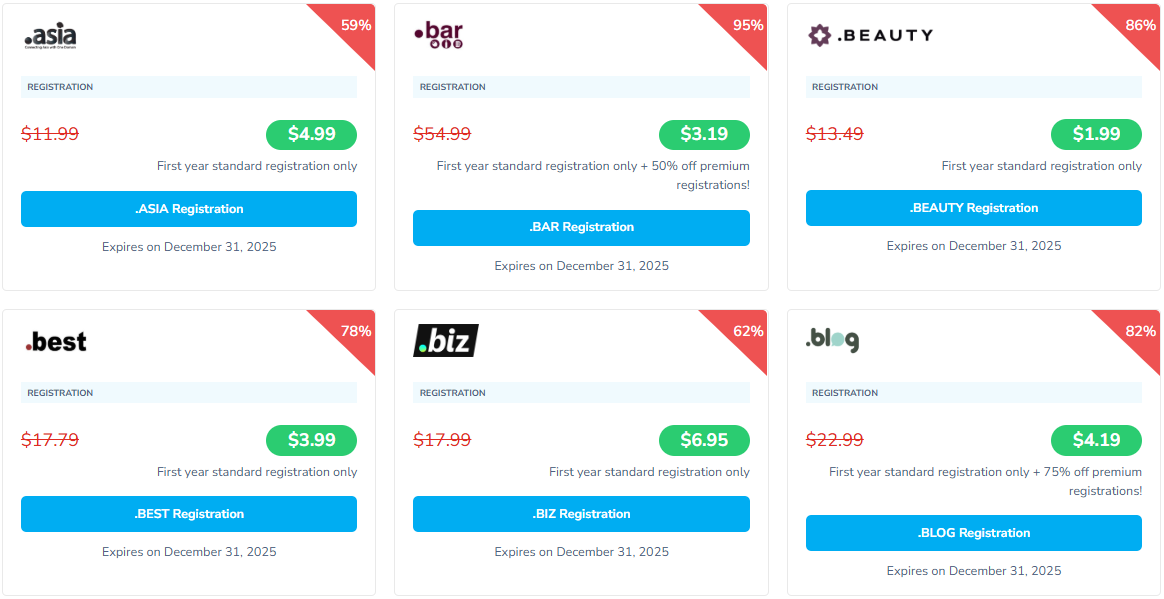Click the .best domain logo
Image resolution: width=1164 pixels, height=599 pixels.
(56, 342)
